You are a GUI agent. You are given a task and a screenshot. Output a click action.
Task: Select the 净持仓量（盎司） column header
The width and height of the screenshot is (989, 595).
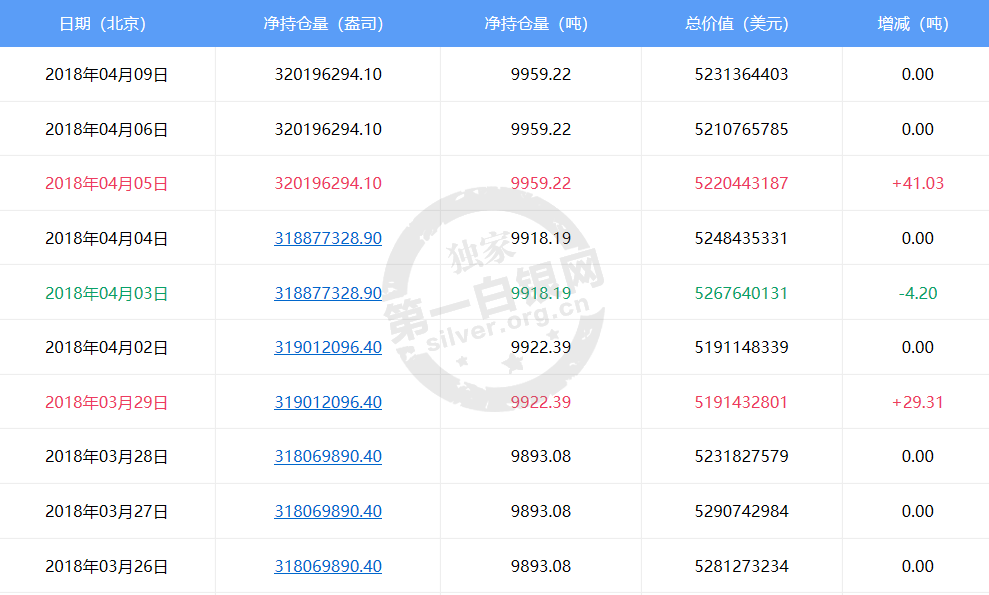(x=325, y=24)
